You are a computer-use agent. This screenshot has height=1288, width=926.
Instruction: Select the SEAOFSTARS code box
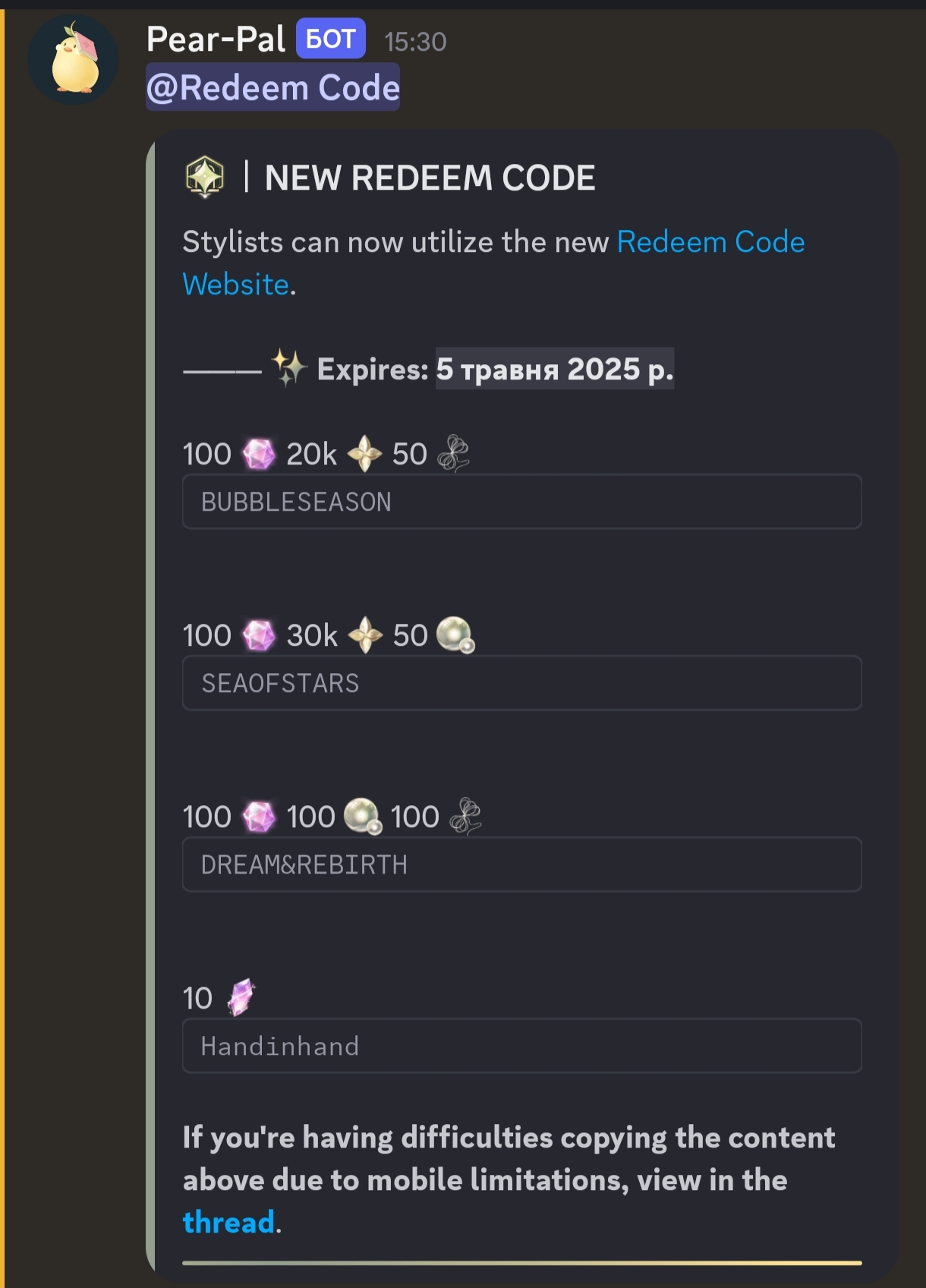[x=522, y=683]
